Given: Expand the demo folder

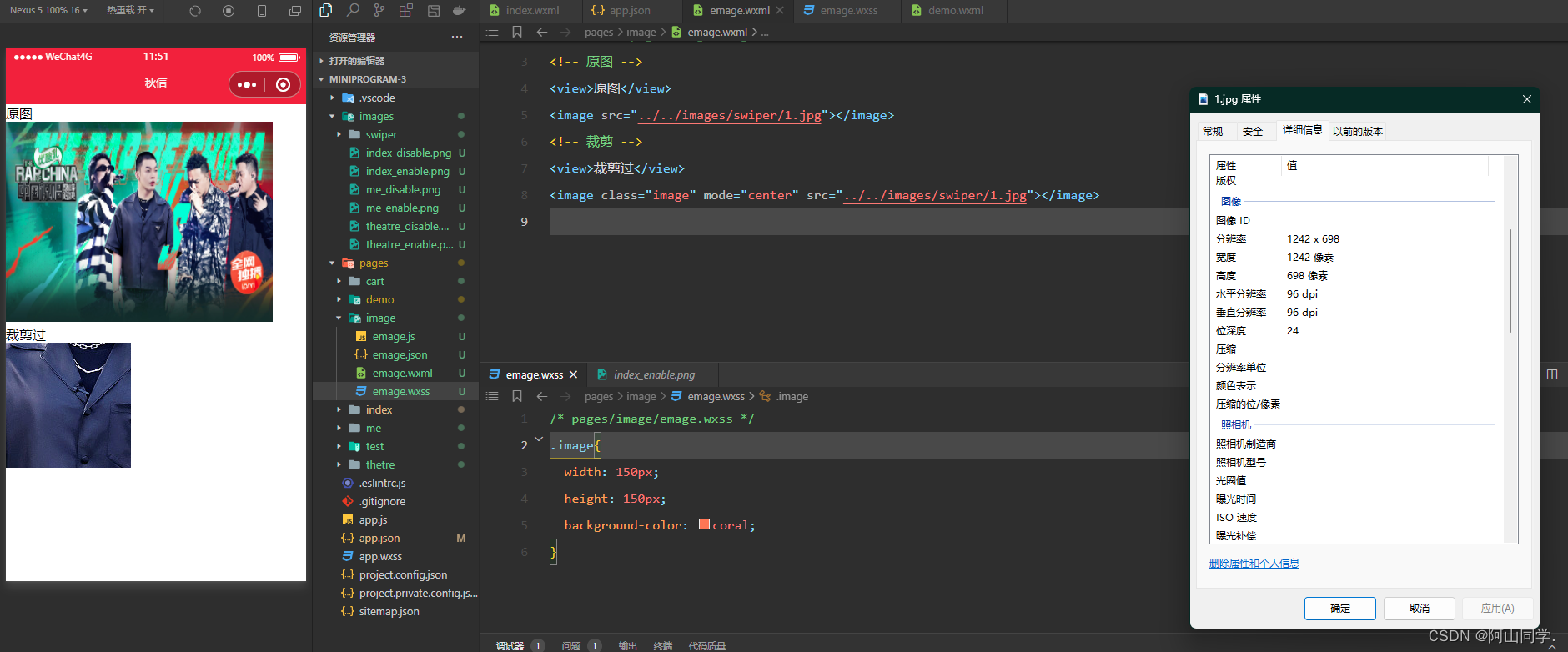Looking at the screenshot, I should [x=395, y=299].
